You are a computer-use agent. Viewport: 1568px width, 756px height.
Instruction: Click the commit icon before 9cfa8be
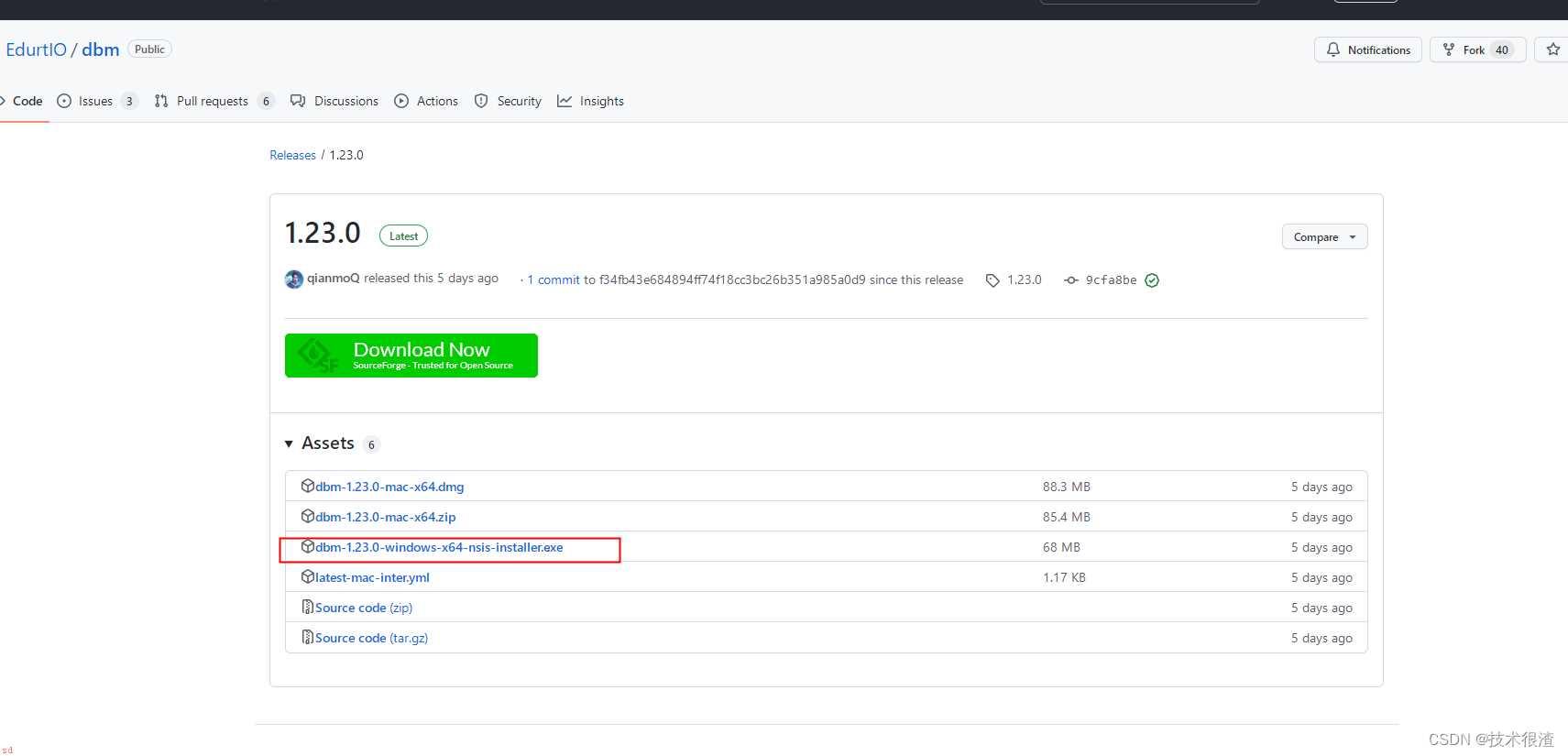pos(1070,280)
